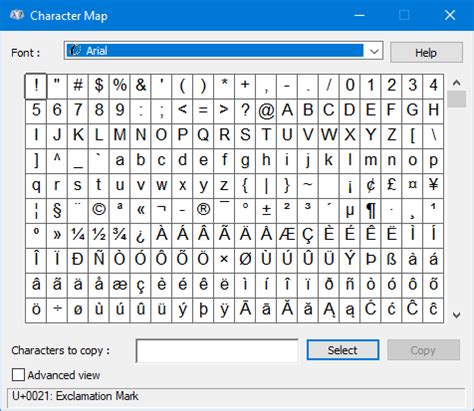
Task: Pick the thorn Þ capital cell
Action: pos(370,260)
